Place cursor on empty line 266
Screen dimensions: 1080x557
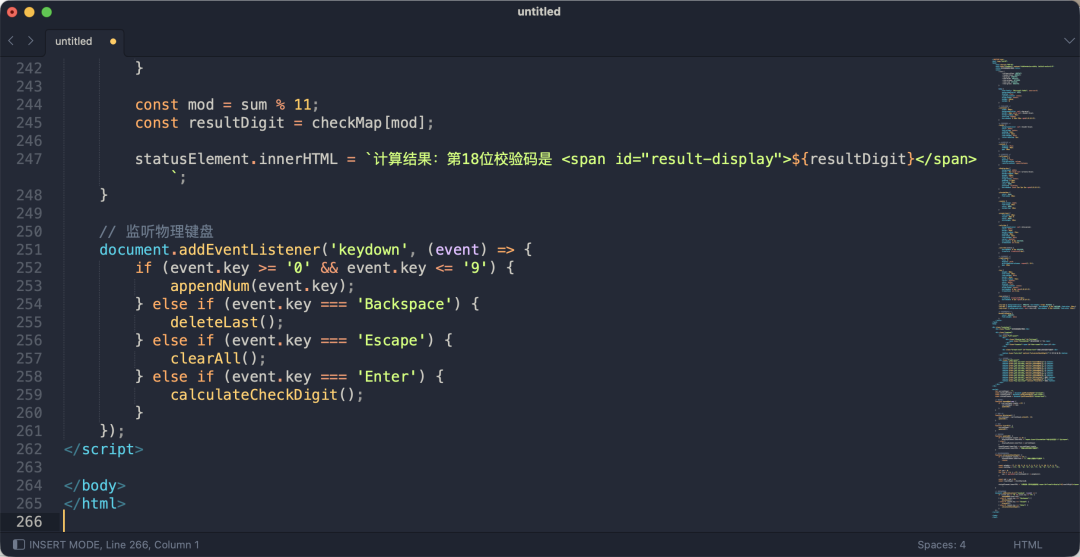300,521
